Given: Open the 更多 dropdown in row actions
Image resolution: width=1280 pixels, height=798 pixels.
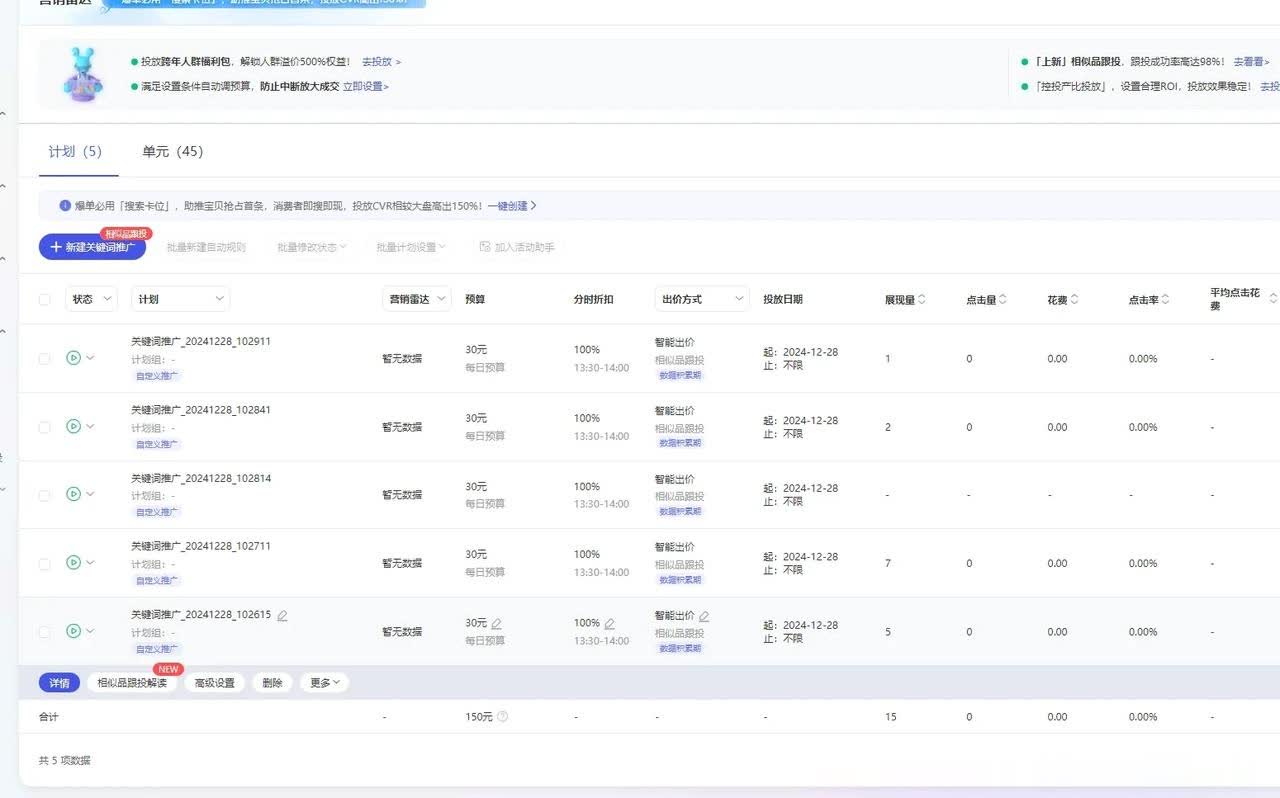Looking at the screenshot, I should [x=325, y=683].
